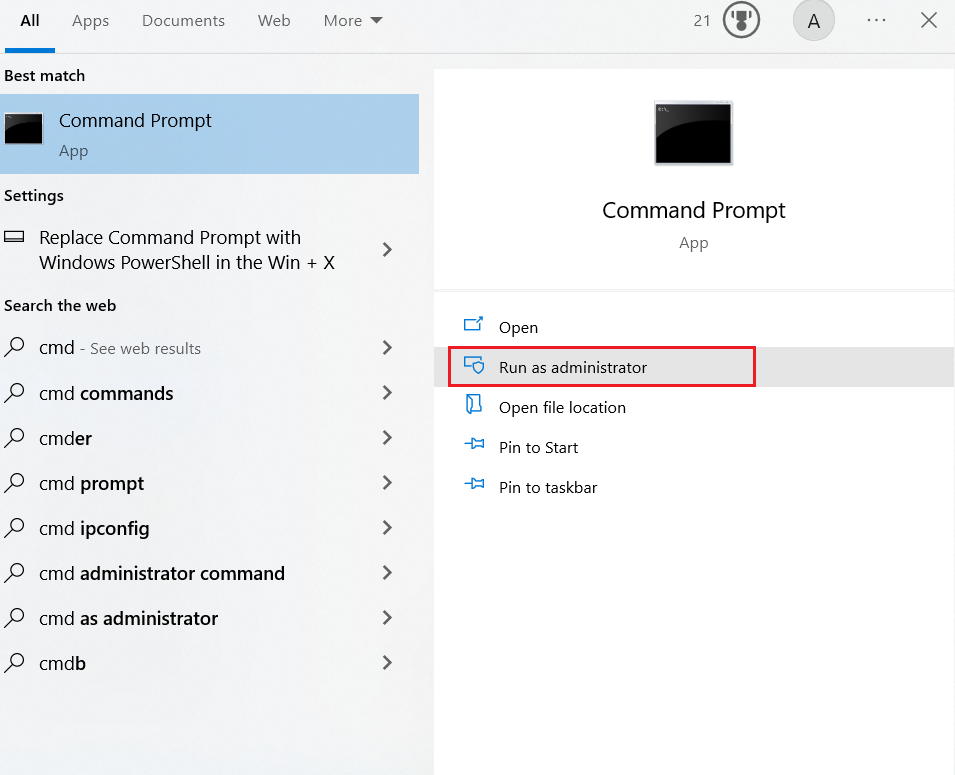
Task: Switch to the Apps tab
Action: tap(89, 20)
